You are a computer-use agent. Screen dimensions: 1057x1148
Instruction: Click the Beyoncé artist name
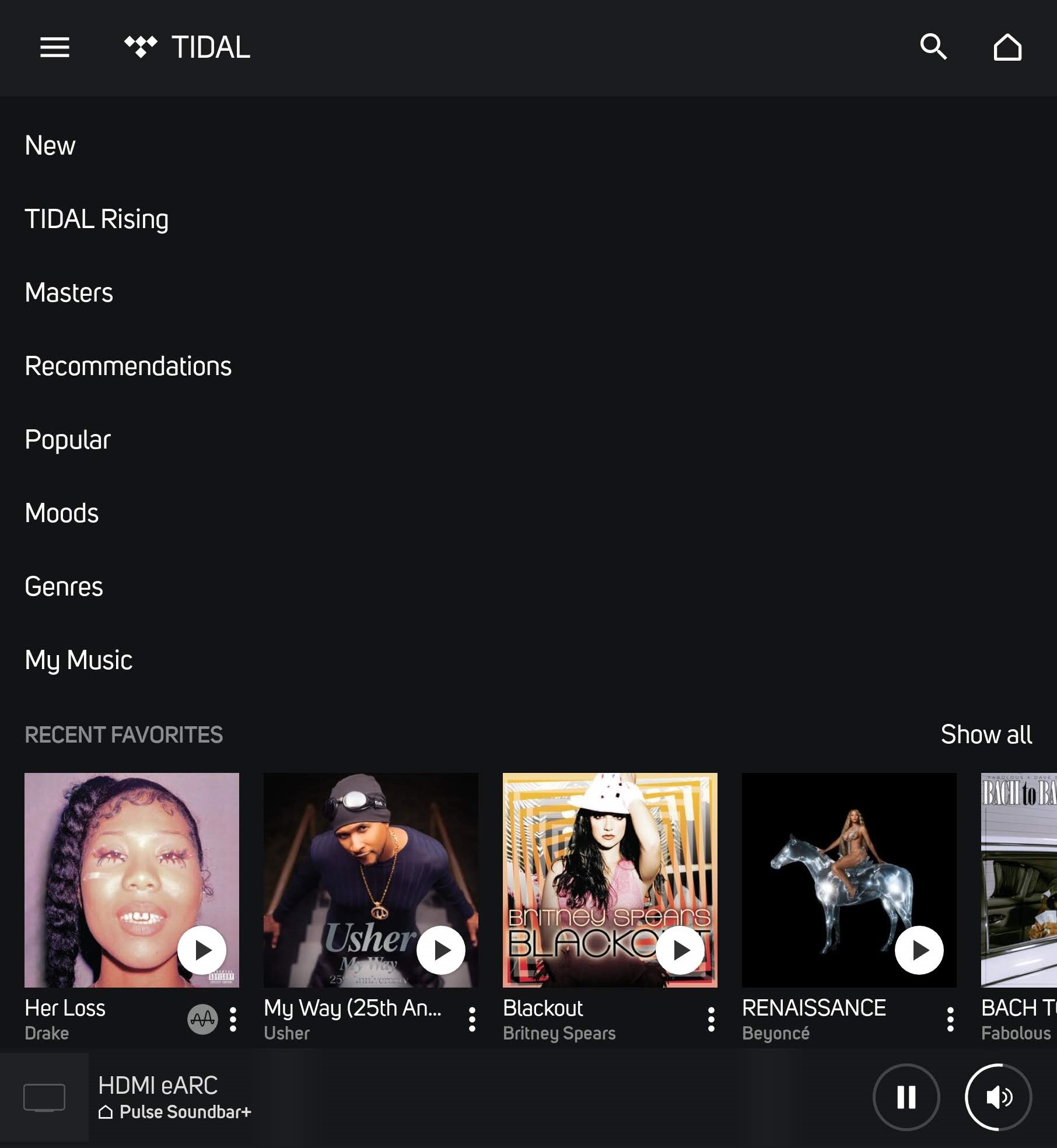pyautogui.click(x=776, y=1033)
